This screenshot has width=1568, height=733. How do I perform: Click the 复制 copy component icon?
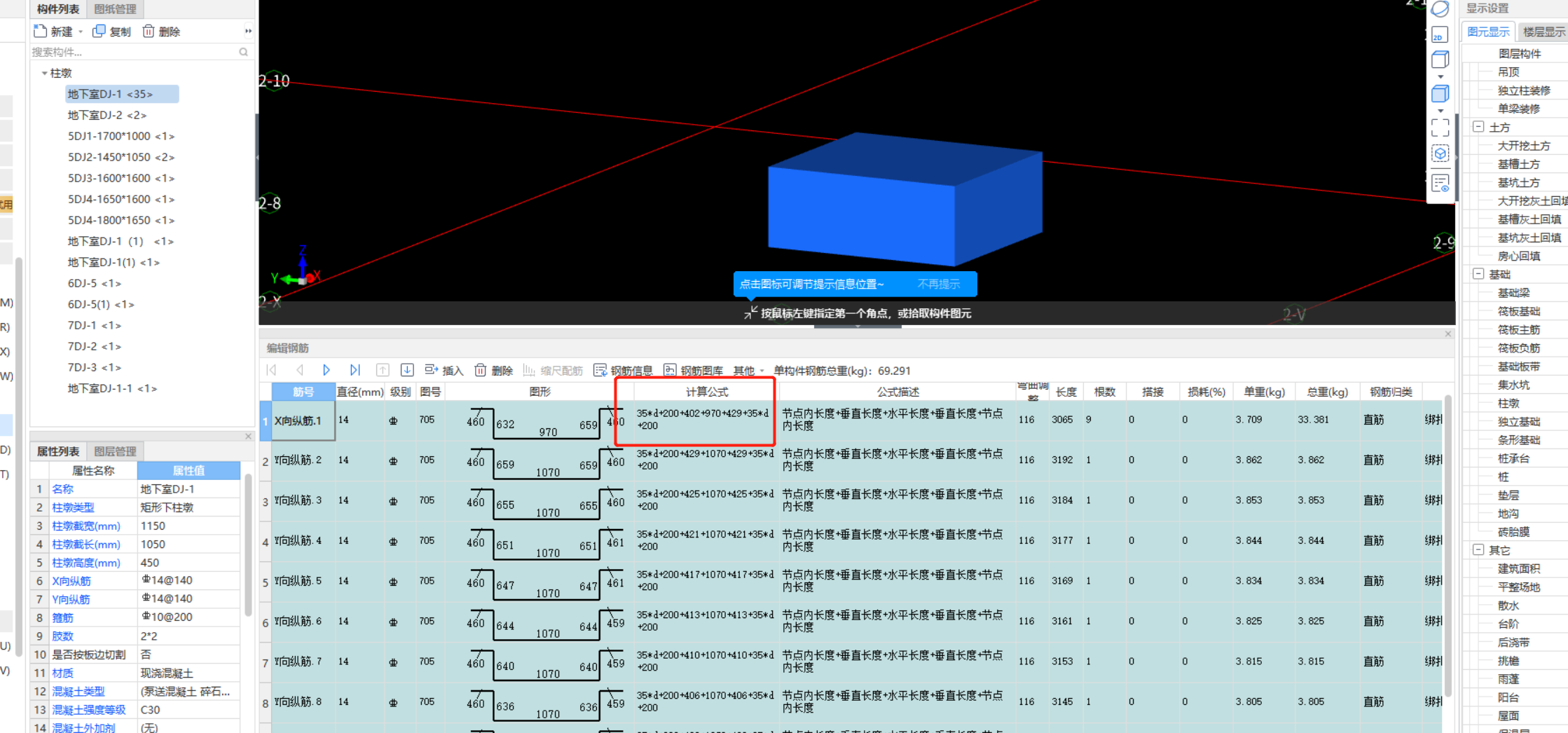(x=99, y=31)
